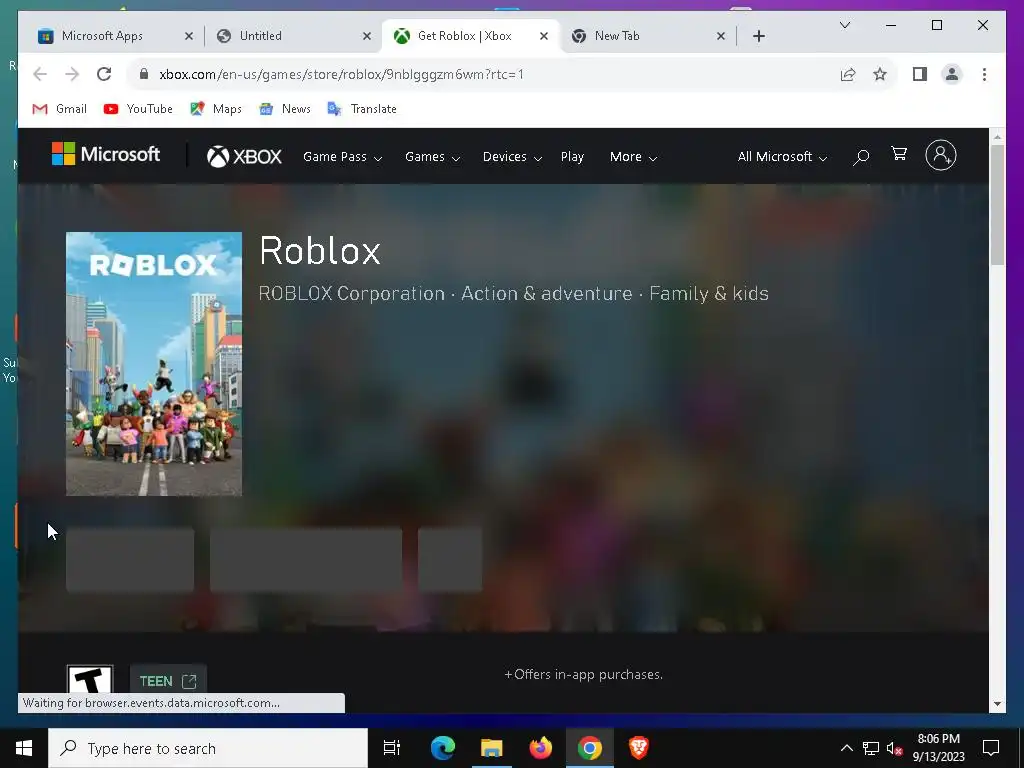The width and height of the screenshot is (1024, 768).
Task: Open a new tab with plus button
Action: (758, 36)
